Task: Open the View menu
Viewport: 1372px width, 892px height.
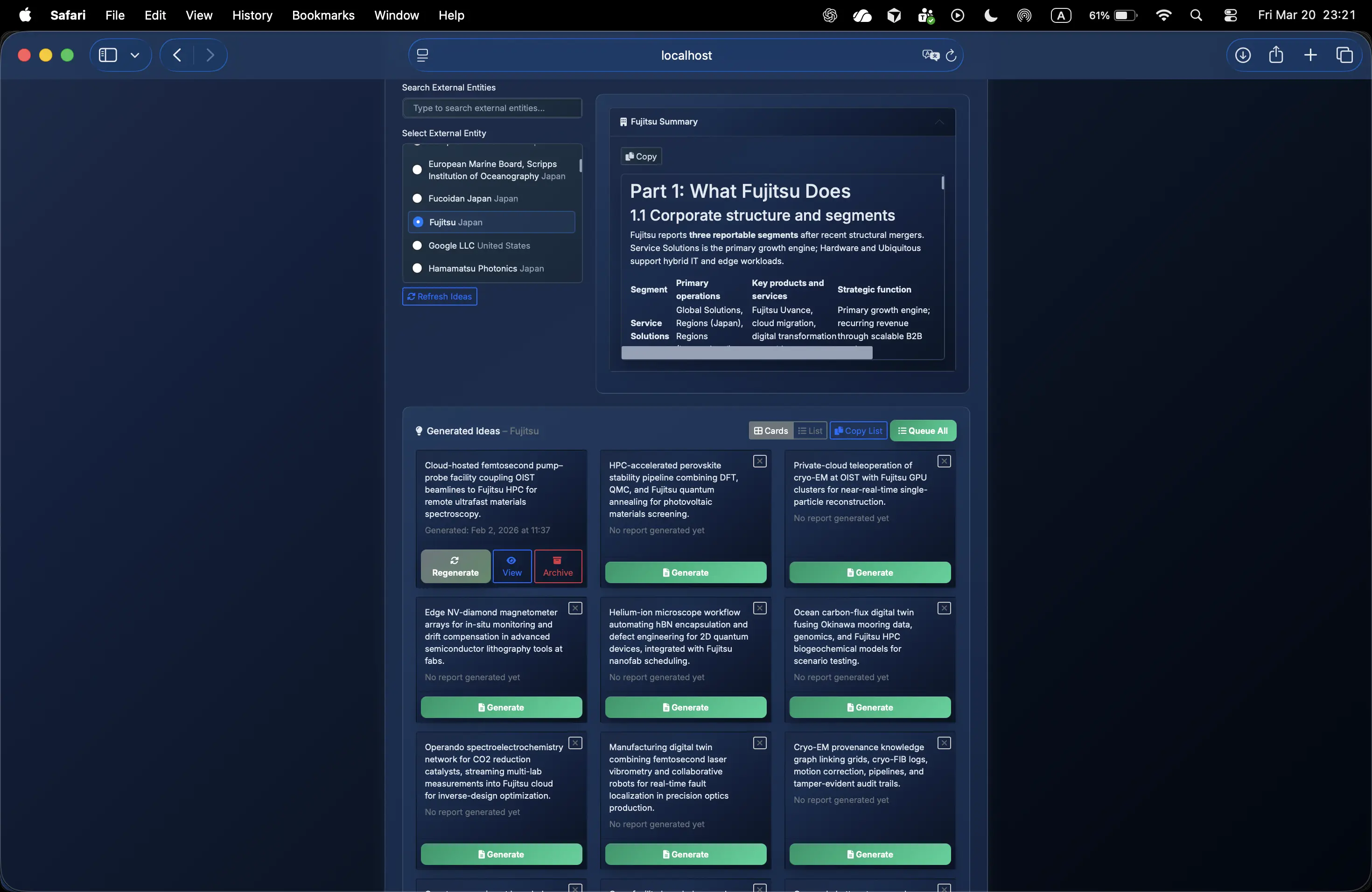Action: click(x=199, y=15)
